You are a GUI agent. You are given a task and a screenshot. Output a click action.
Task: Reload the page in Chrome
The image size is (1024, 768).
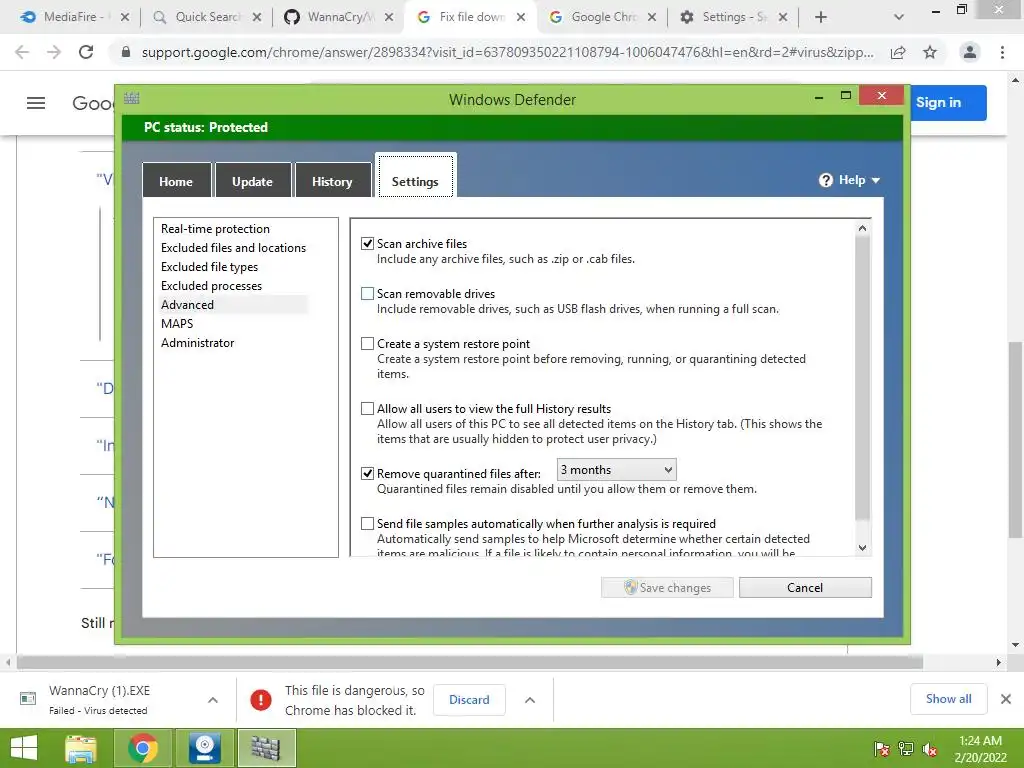pos(86,52)
